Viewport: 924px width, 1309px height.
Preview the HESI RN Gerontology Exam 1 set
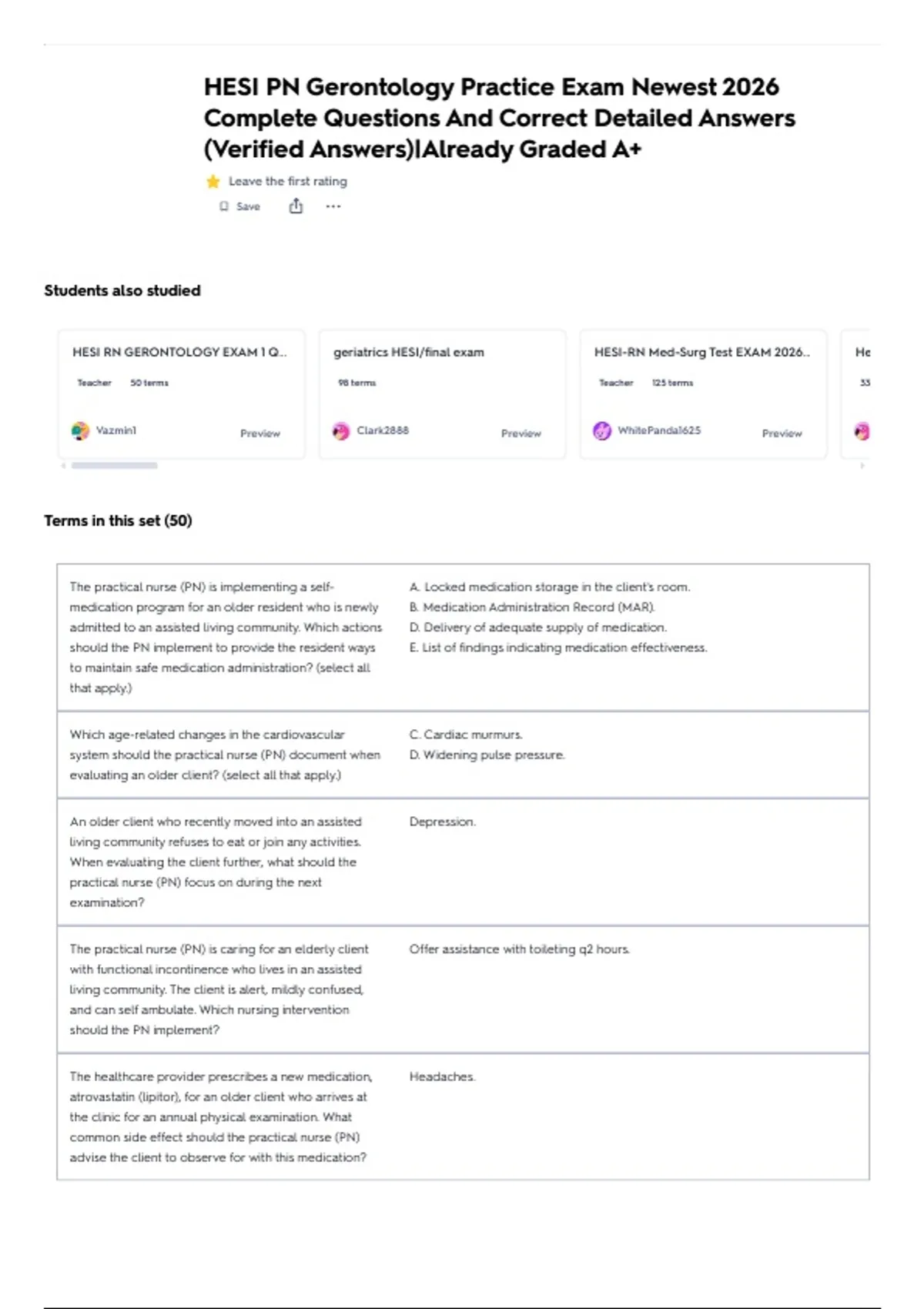point(260,434)
